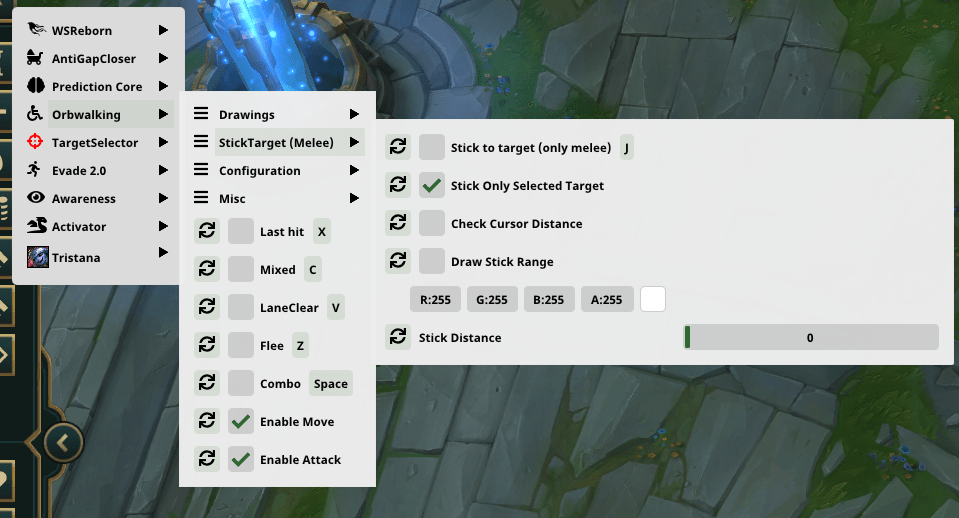Reset Stick to target with its refresh icon
Image resolution: width=959 pixels, height=518 pixels.
click(398, 147)
